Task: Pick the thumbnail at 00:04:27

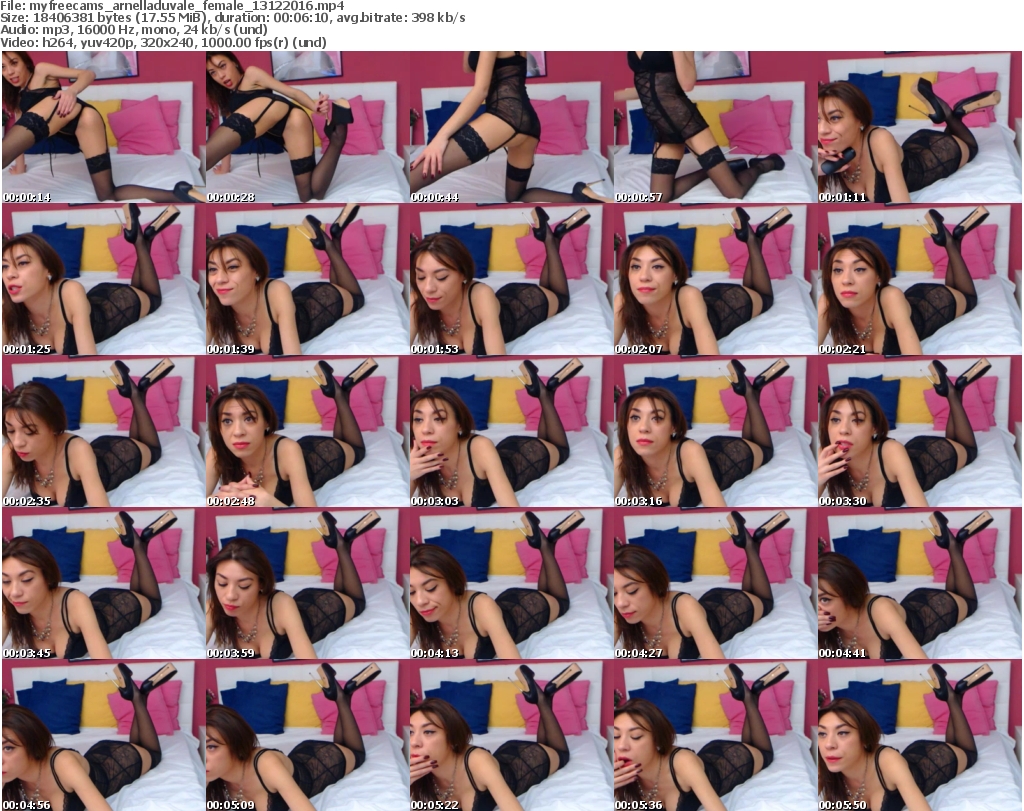Action: tap(714, 584)
